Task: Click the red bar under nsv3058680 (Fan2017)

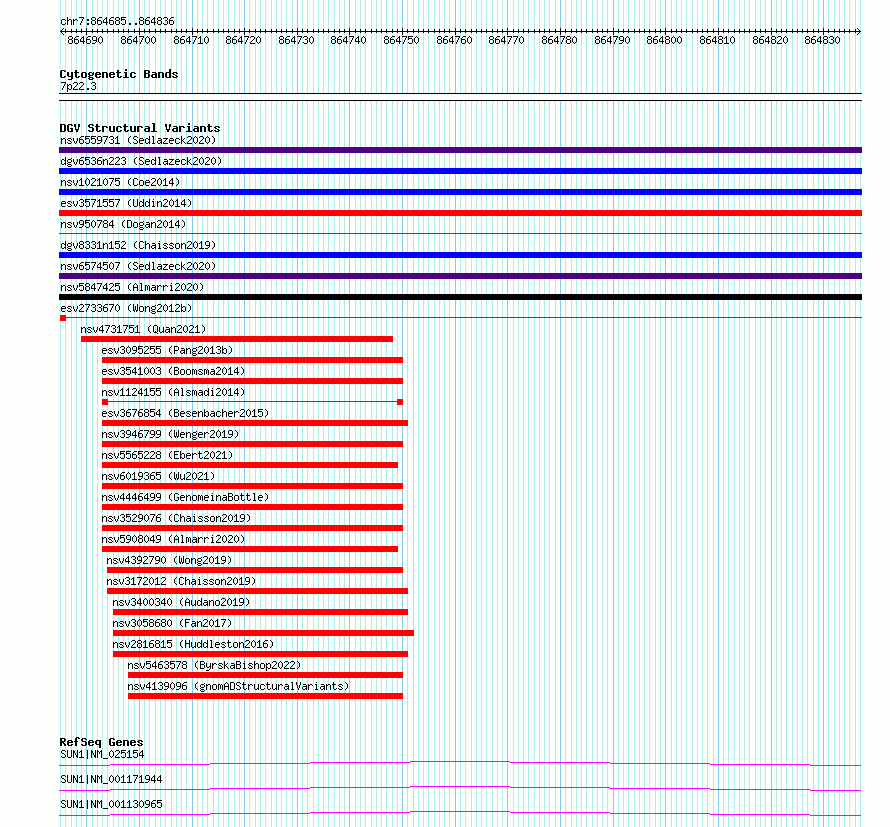Action: click(263, 633)
